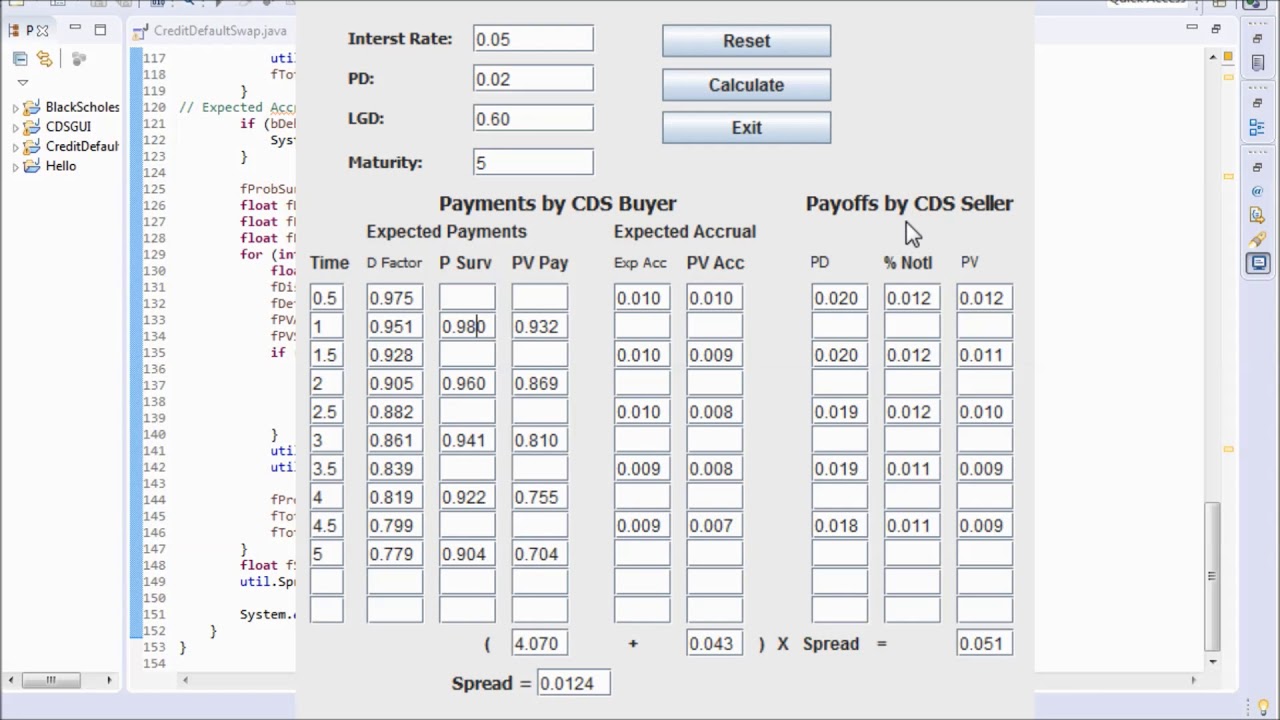Image resolution: width=1280 pixels, height=720 pixels.
Task: Click the Reset button
Action: 746,41
